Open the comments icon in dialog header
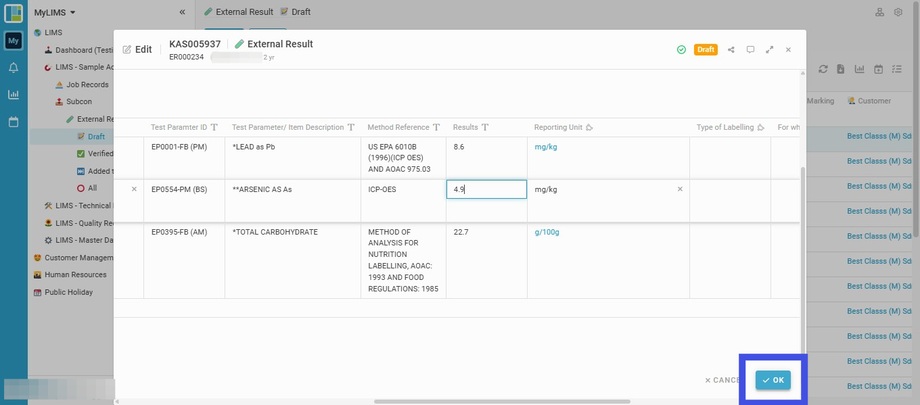 750,49
